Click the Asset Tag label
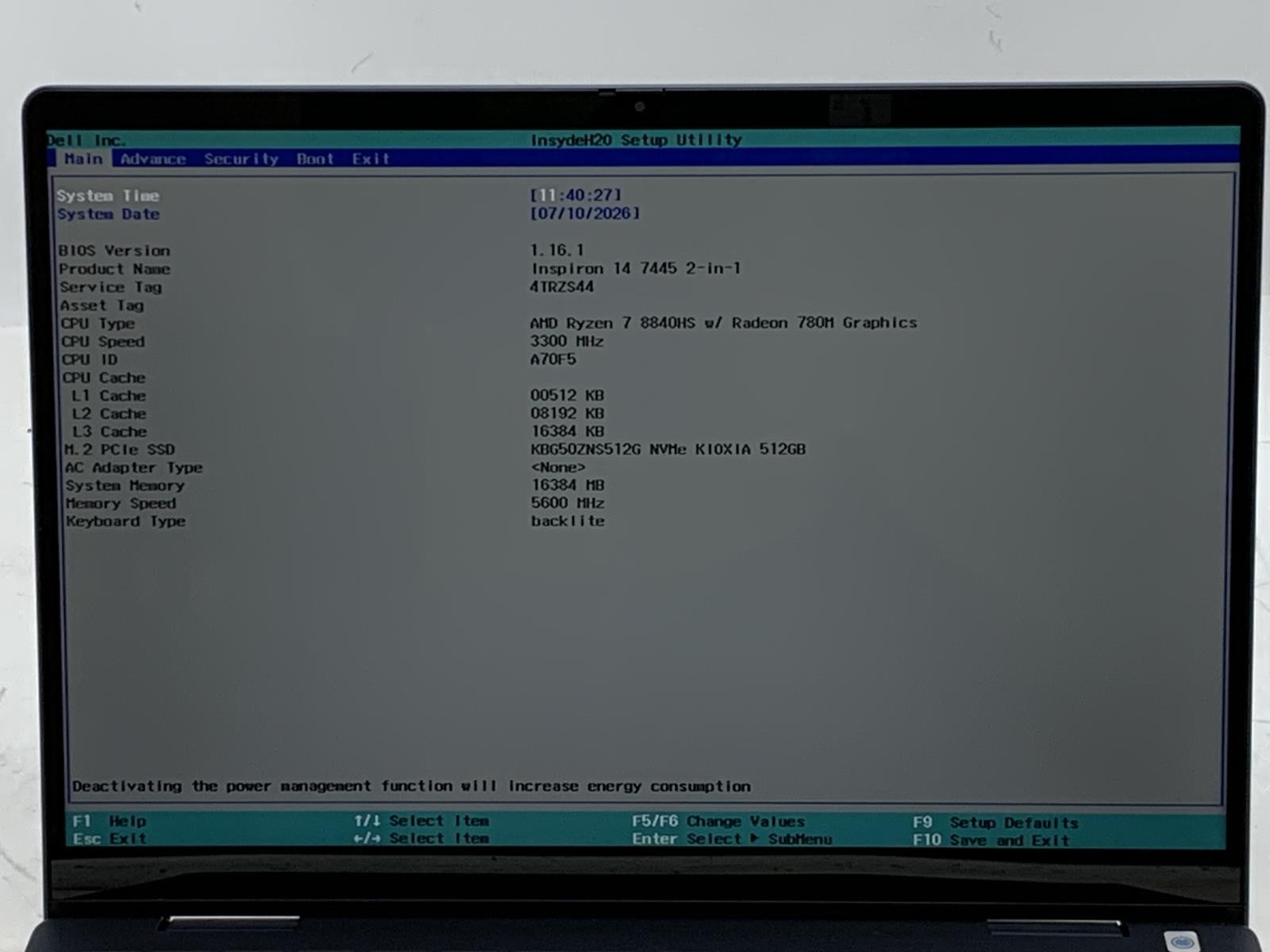This screenshot has height=952, width=1270. [102, 305]
